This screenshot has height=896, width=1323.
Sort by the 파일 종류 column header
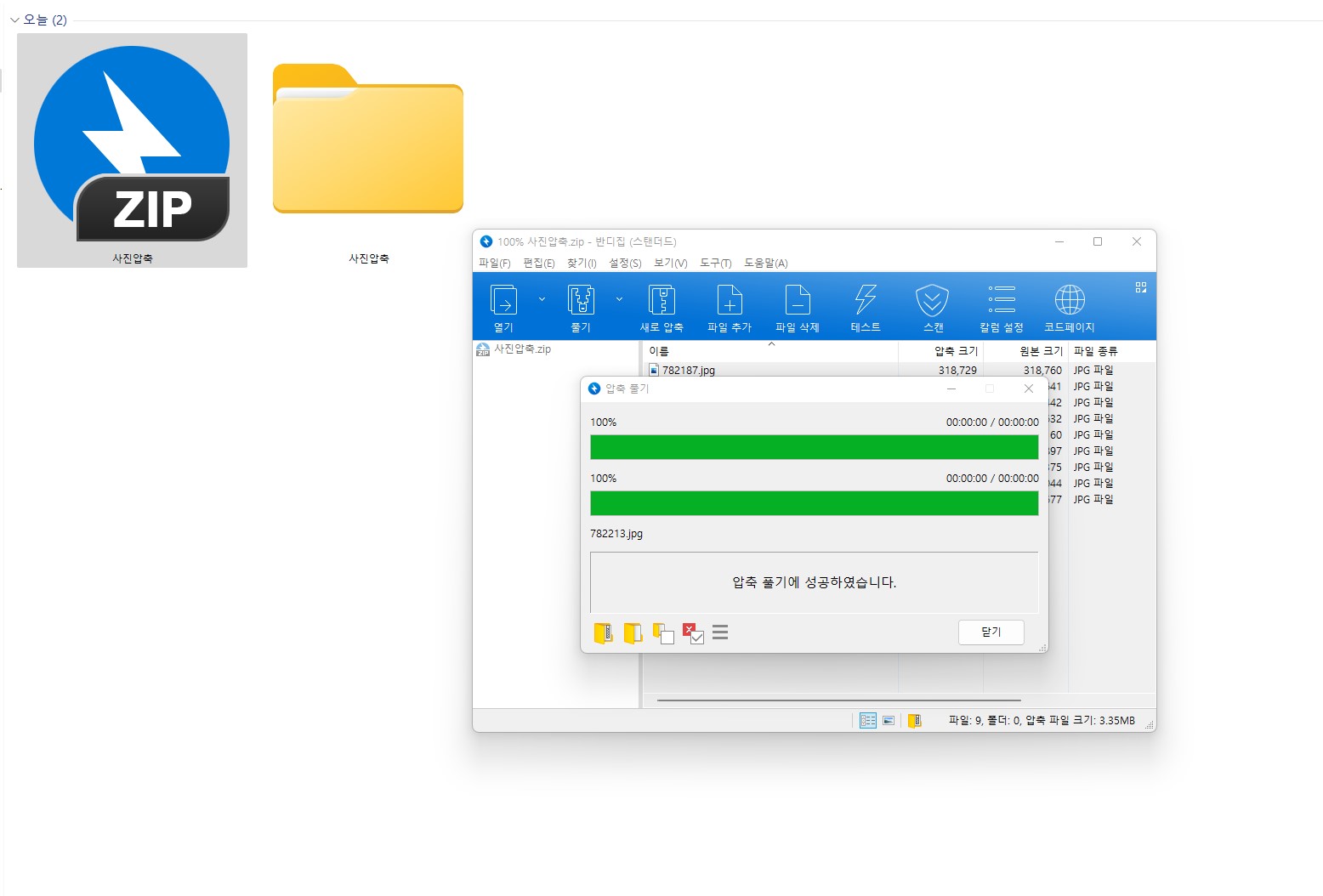pos(1112,350)
